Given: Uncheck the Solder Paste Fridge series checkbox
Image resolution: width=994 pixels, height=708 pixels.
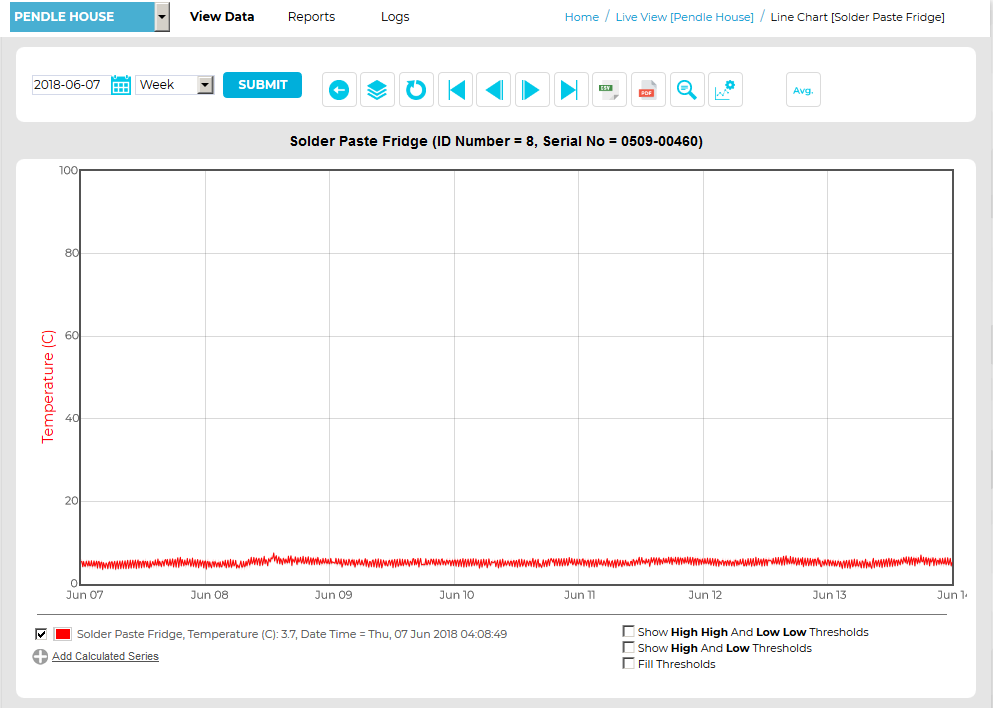Looking at the screenshot, I should pyautogui.click(x=41, y=634).
